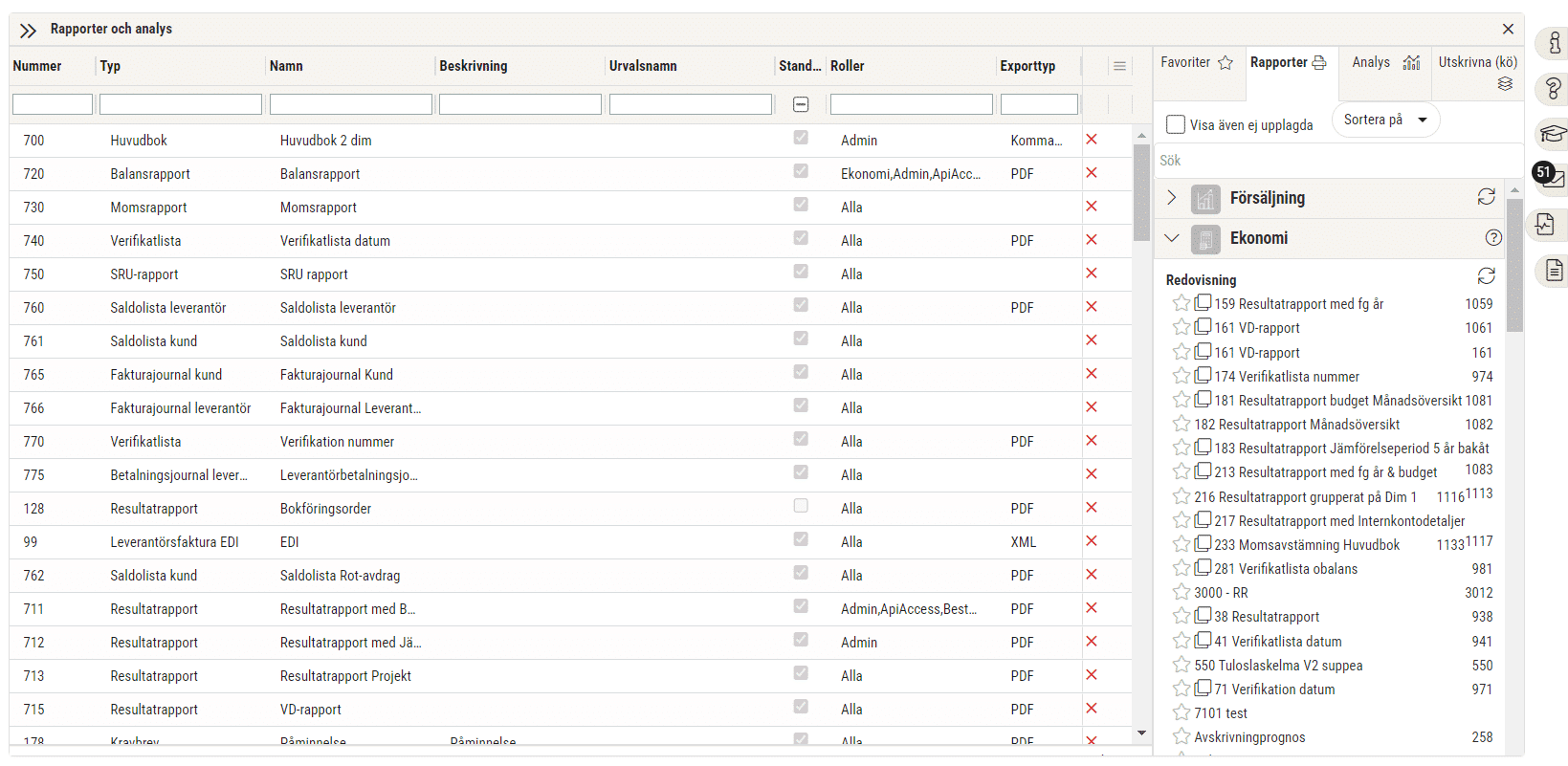This screenshot has width=1568, height=766.
Task: Toggle Standard checkbox for EDI row
Action: 801,539
